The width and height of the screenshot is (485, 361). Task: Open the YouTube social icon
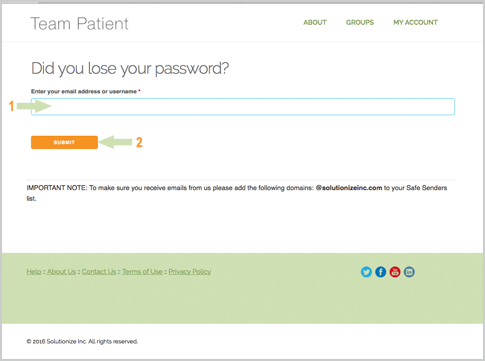395,272
